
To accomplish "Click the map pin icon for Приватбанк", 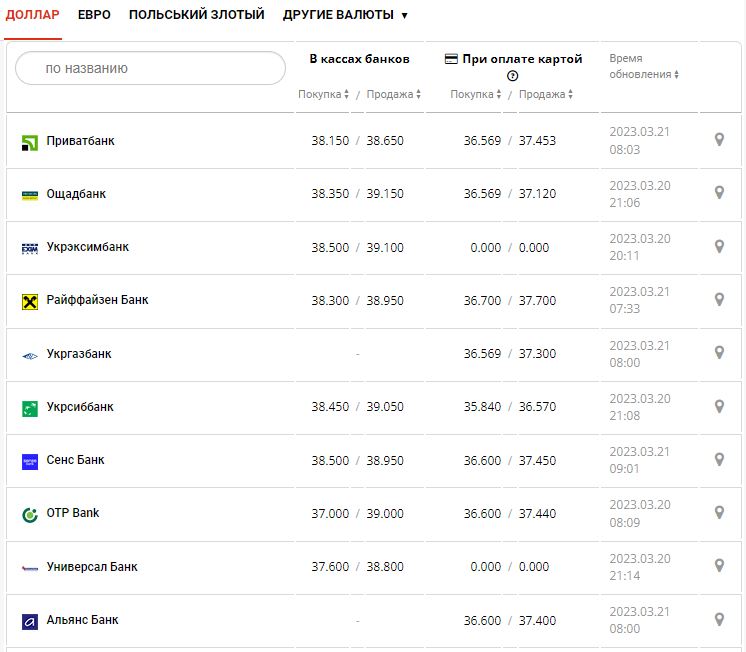I will point(718,140).
